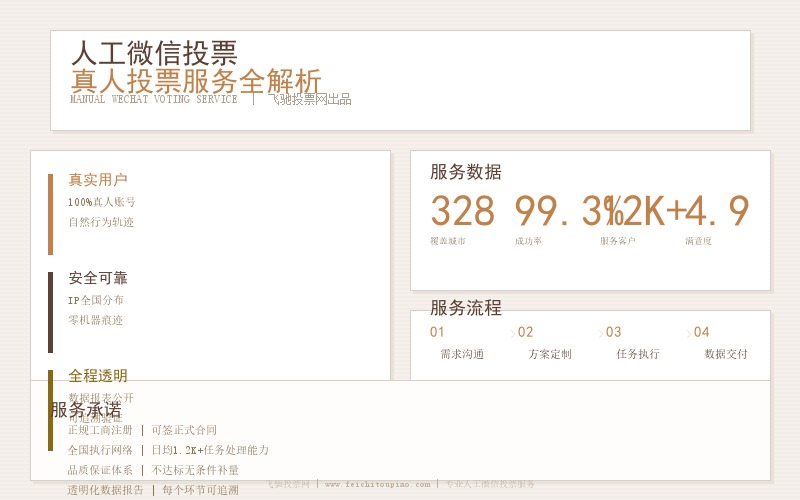
Task: Click the '328' statistic value
Action: (x=463, y=210)
